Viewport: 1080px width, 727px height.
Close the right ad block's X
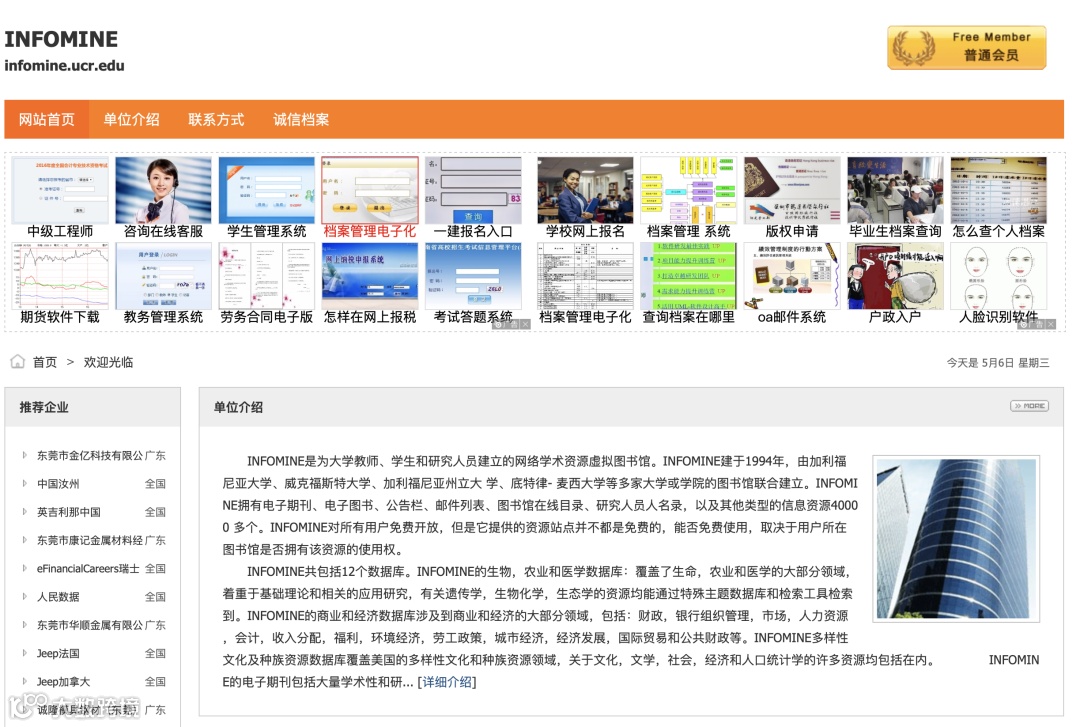point(1051,324)
